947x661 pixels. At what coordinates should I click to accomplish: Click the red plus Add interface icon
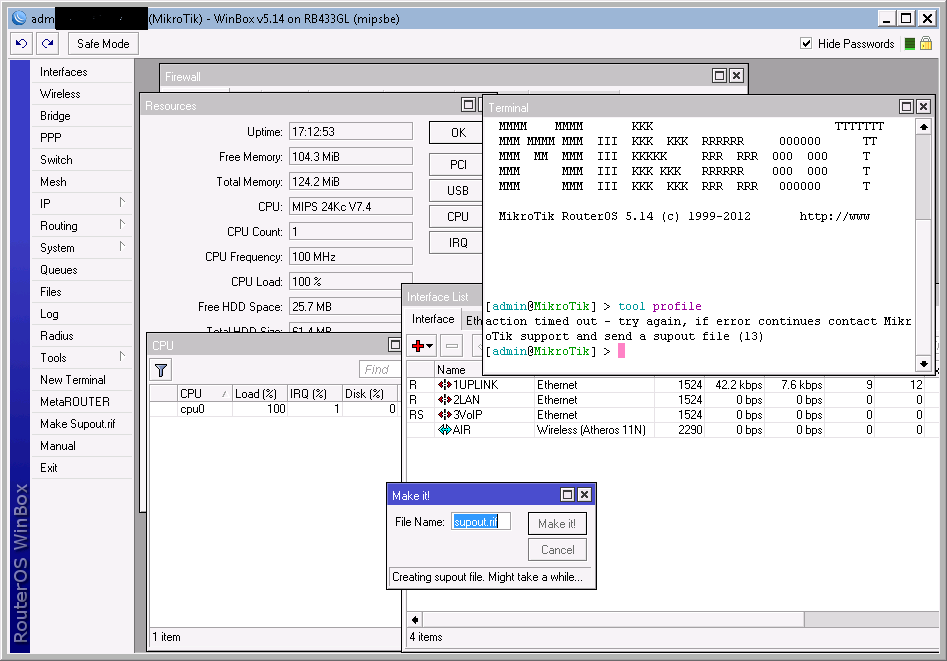point(419,346)
